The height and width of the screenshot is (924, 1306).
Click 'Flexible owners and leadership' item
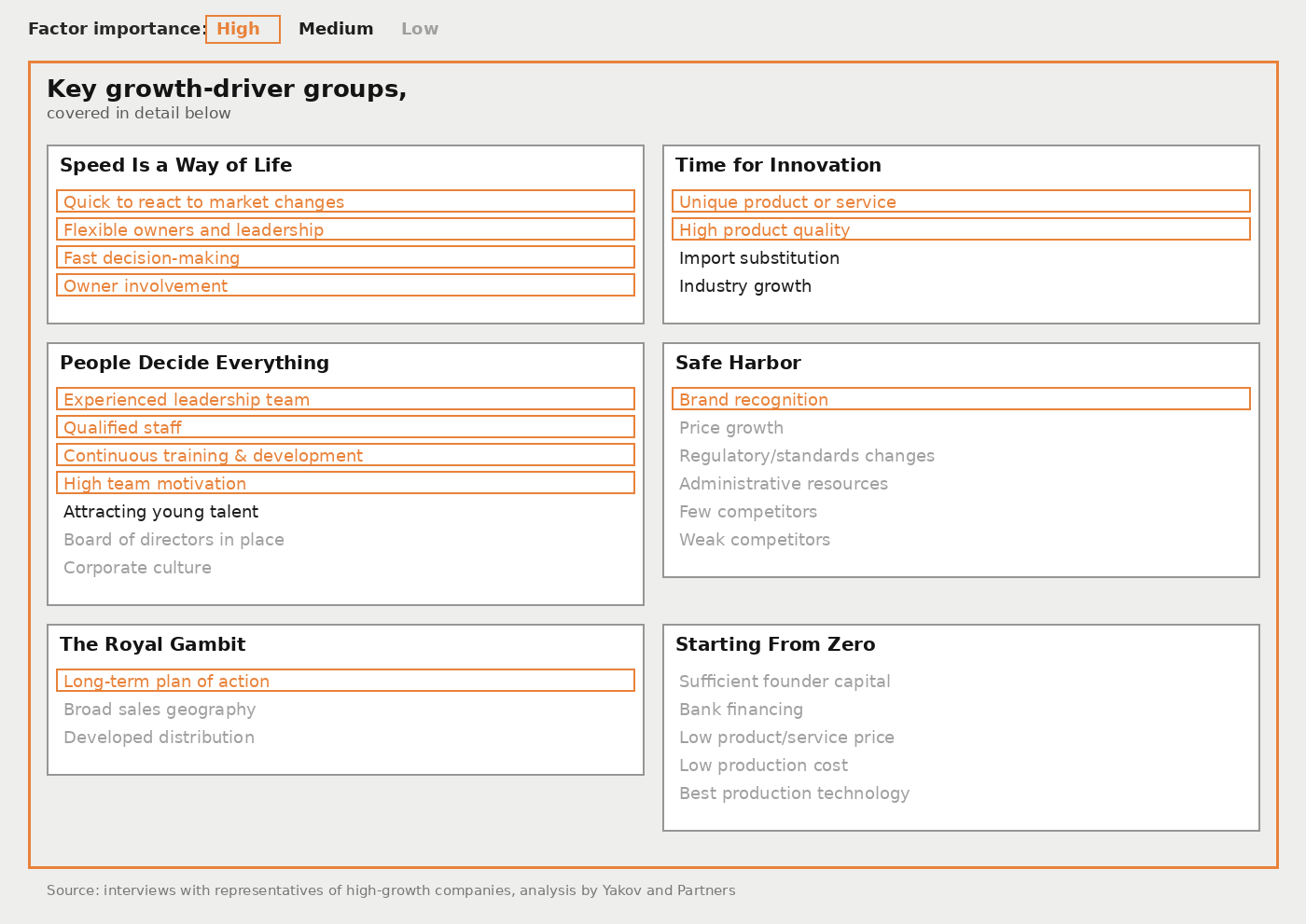click(x=345, y=229)
